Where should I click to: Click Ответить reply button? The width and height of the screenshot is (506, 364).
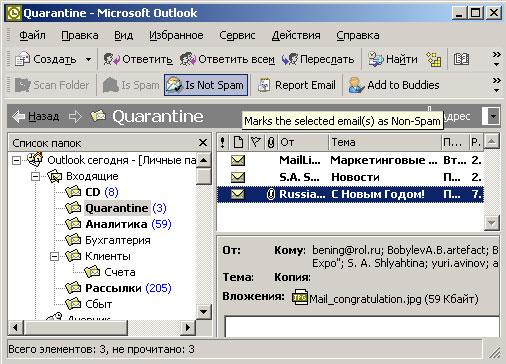138,59
